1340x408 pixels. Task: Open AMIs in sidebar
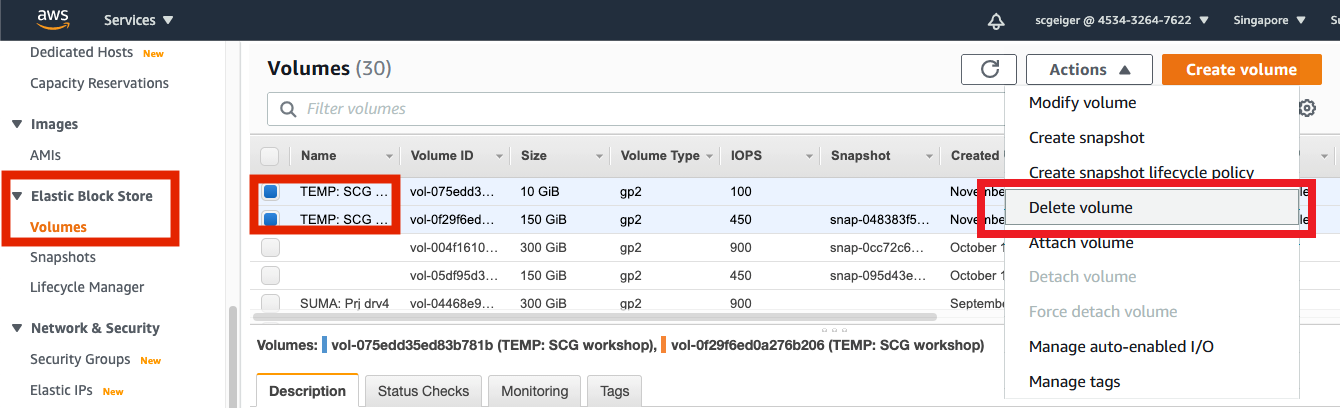(45, 155)
